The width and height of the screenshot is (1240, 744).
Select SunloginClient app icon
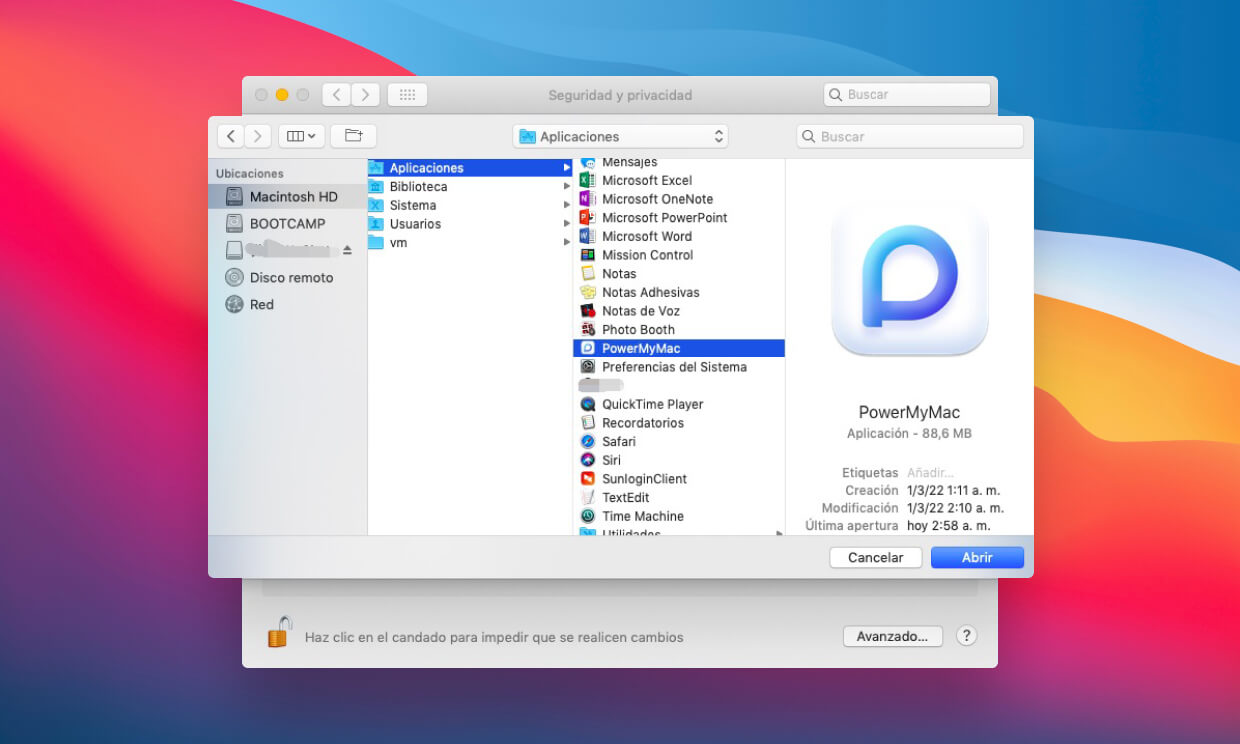(588, 479)
